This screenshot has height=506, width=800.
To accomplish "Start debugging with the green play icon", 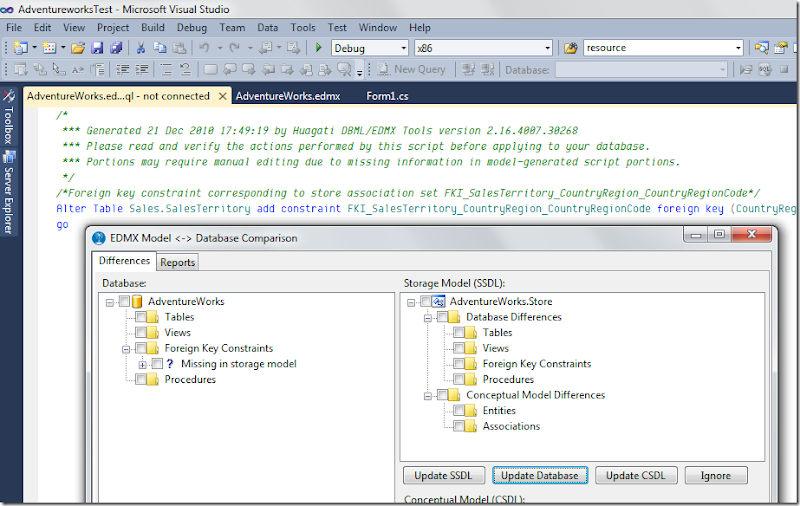I will tap(318, 48).
